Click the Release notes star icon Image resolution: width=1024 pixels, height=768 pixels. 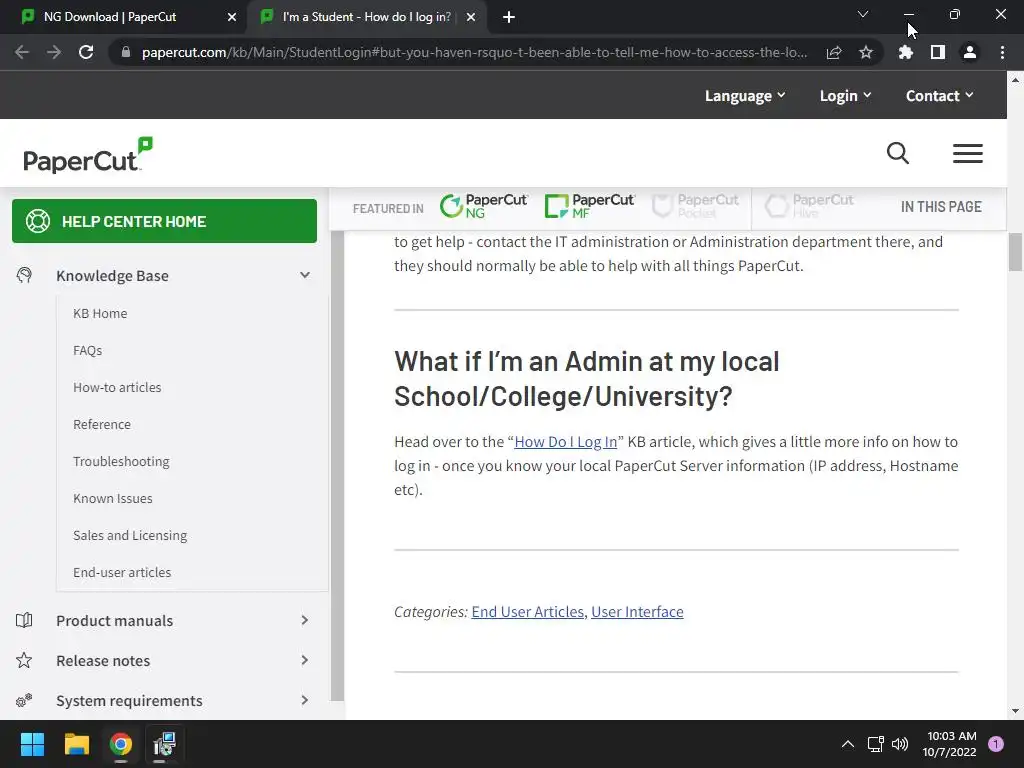[24, 660]
